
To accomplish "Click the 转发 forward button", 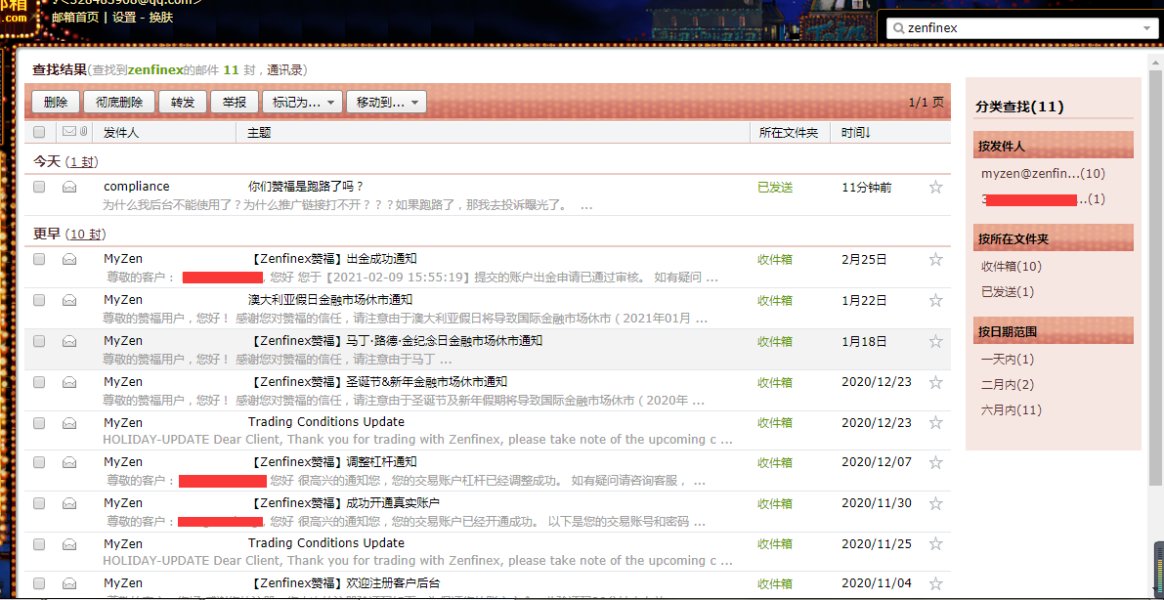I will (183, 102).
